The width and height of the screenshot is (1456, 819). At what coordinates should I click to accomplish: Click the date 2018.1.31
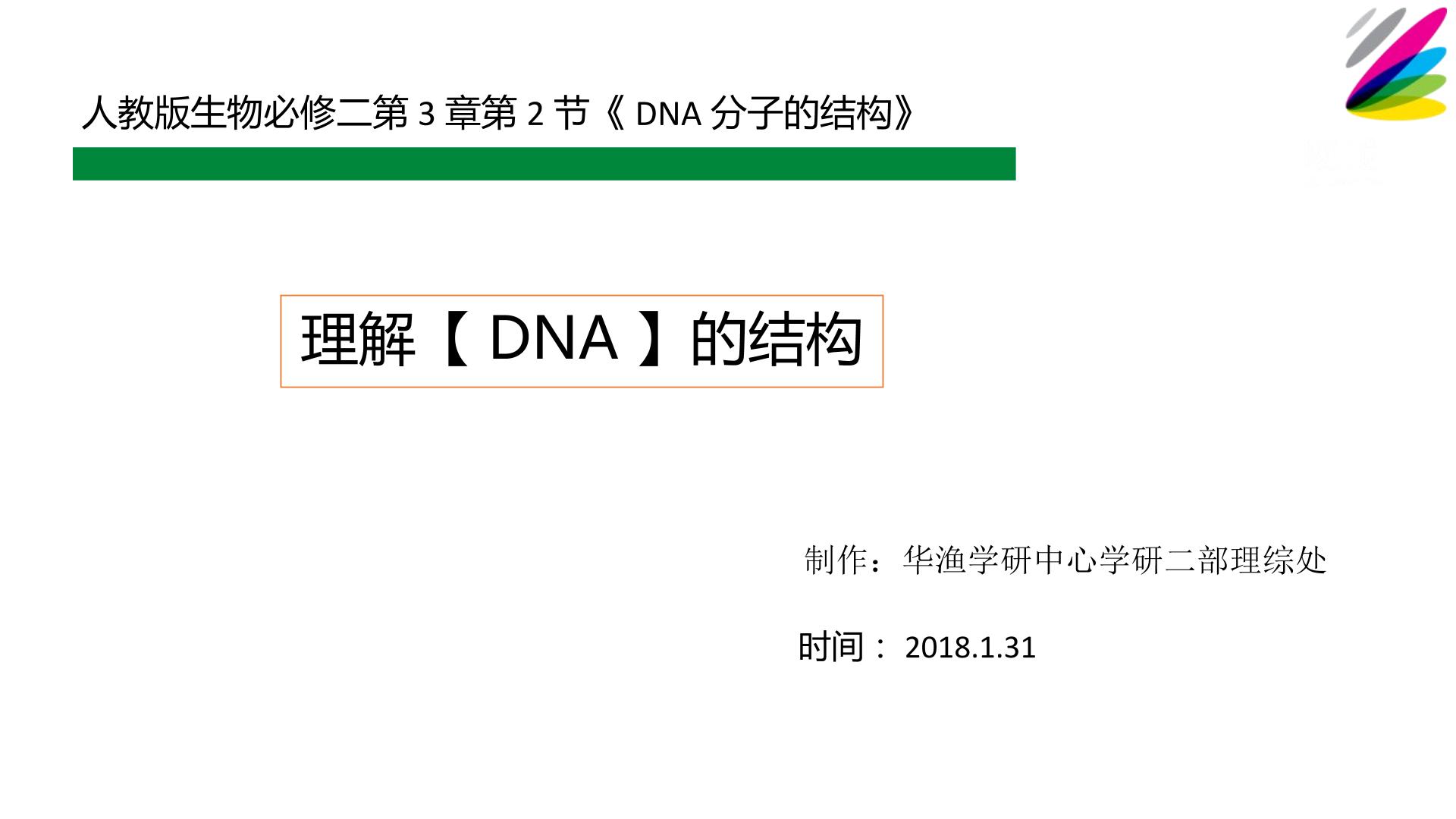pos(970,648)
